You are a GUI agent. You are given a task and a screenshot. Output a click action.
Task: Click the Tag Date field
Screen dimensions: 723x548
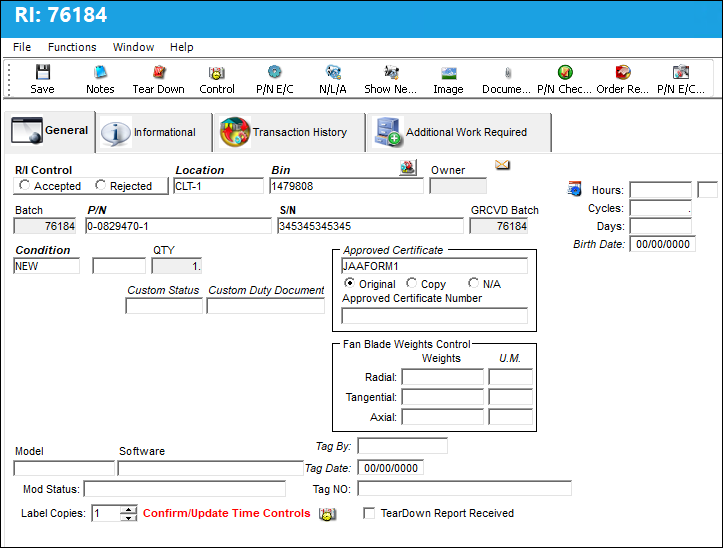click(x=390, y=468)
